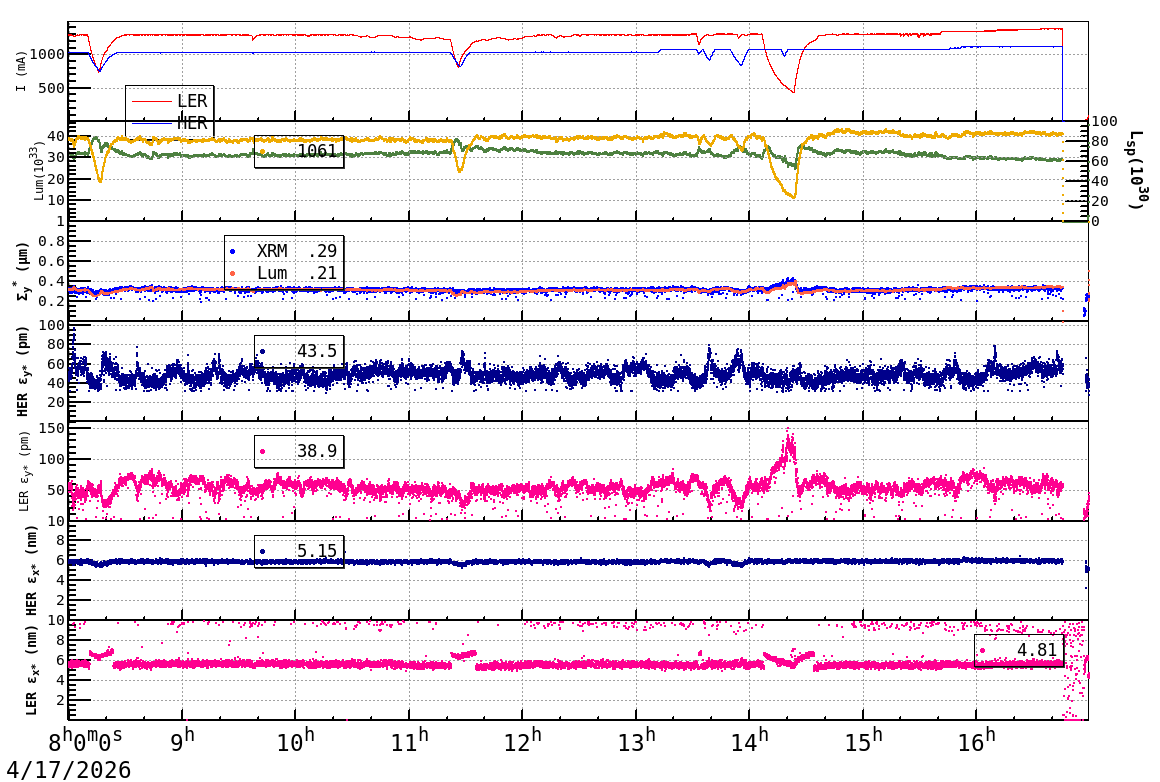
Task: Click the LER legend entry
Action: [169, 101]
